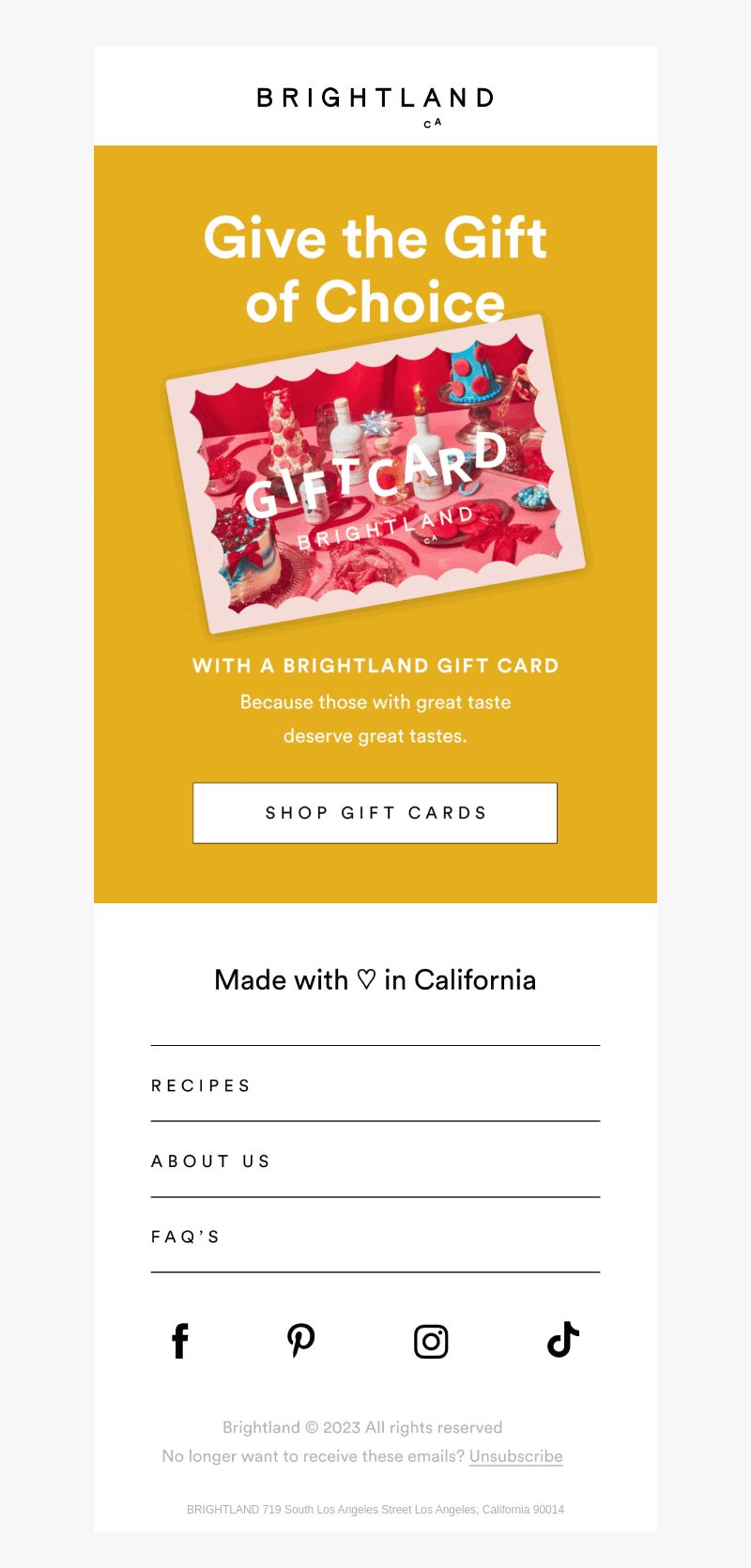Image resolution: width=751 pixels, height=1568 pixels.
Task: Click the South Los Angeles Street address line
Action: point(375,1510)
